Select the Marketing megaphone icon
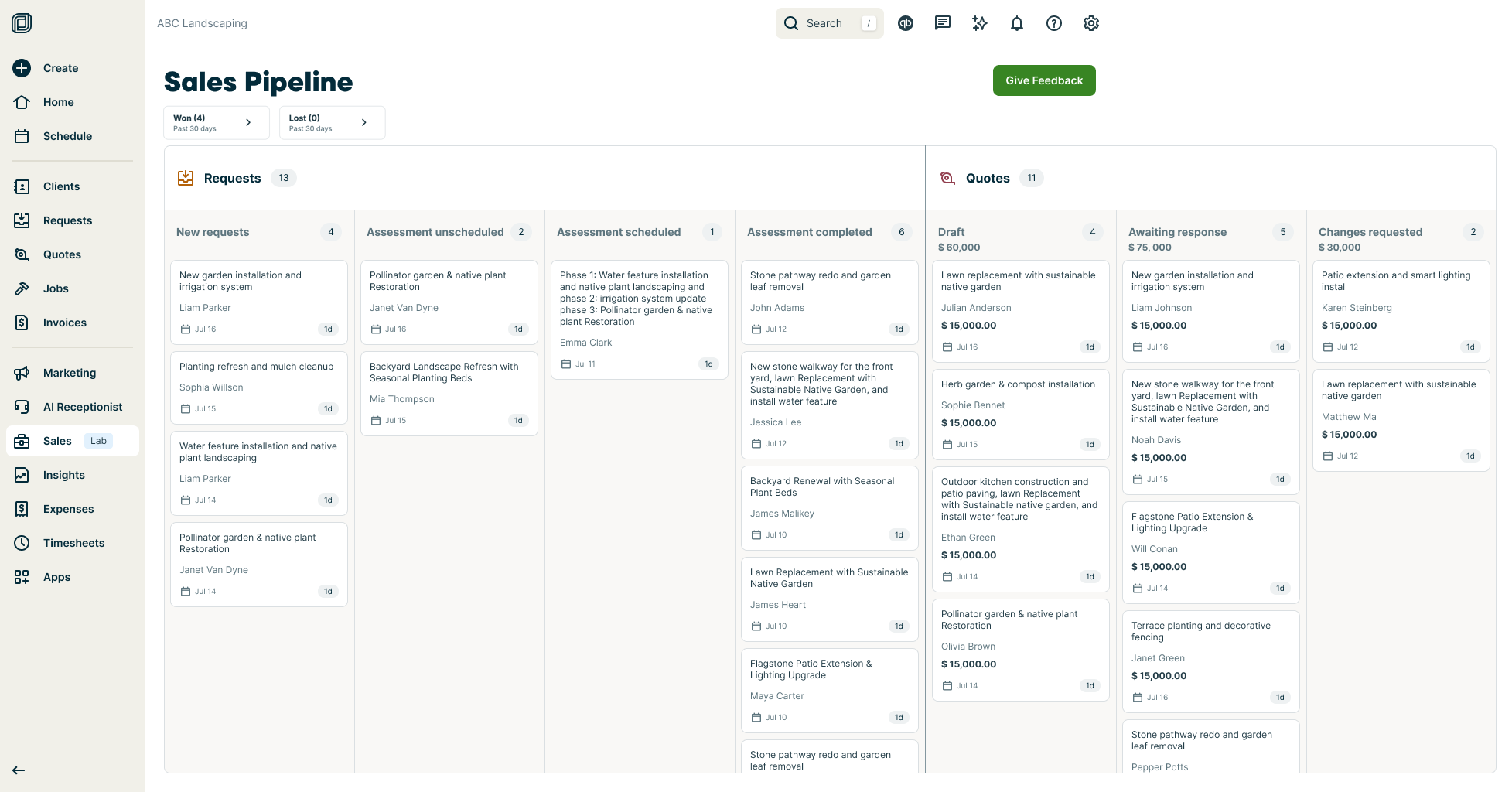Image resolution: width=1512 pixels, height=792 pixels. point(22,373)
